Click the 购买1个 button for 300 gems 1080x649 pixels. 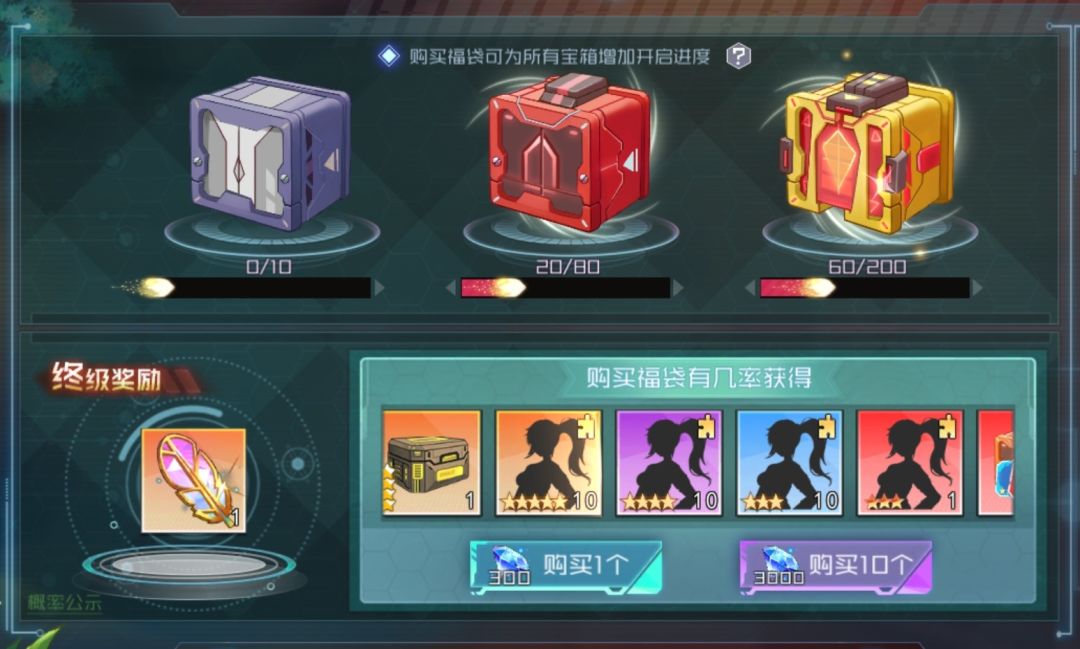[x=565, y=566]
